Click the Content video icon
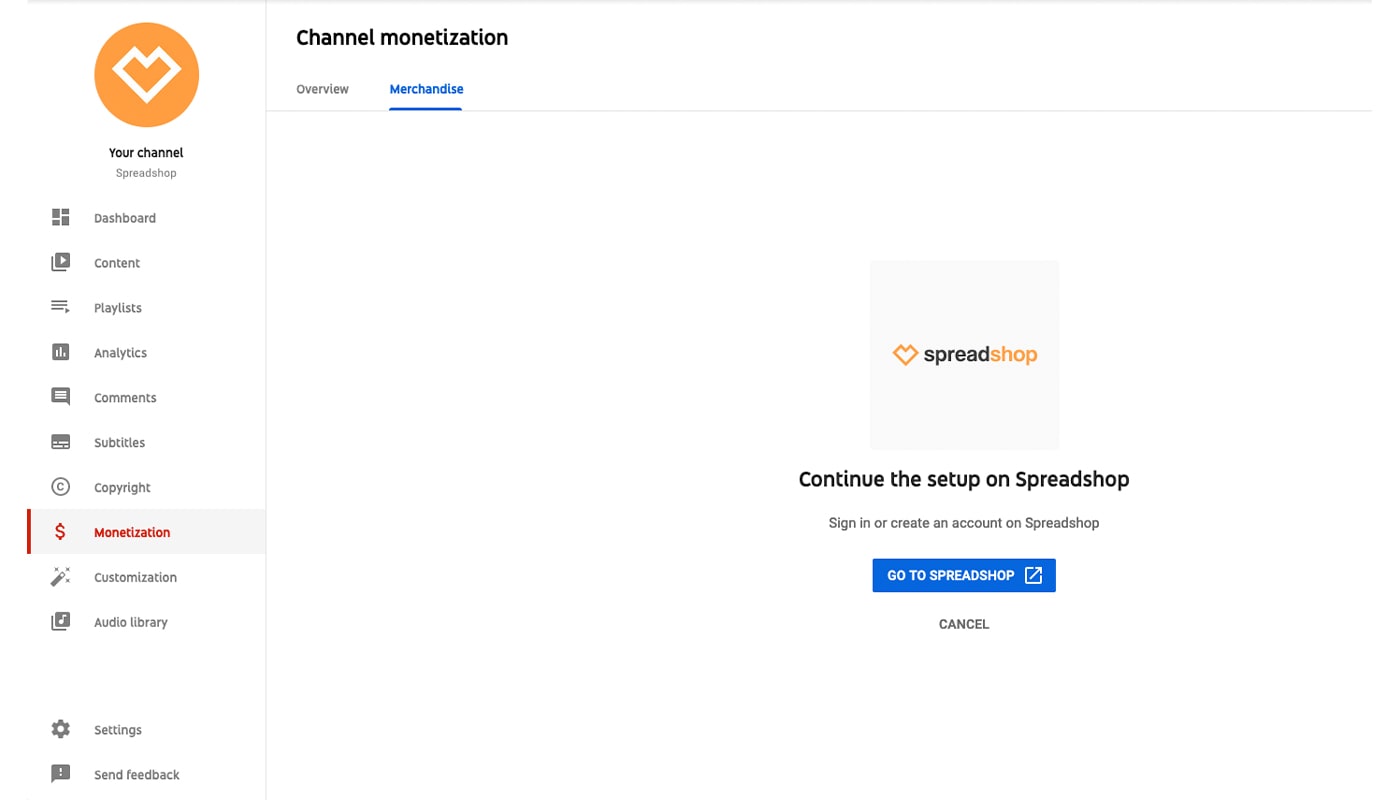 [61, 263]
